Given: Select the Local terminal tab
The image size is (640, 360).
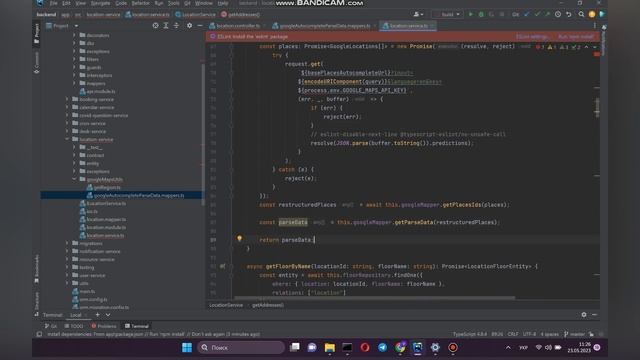Looking at the screenshot, I should coord(76,315).
